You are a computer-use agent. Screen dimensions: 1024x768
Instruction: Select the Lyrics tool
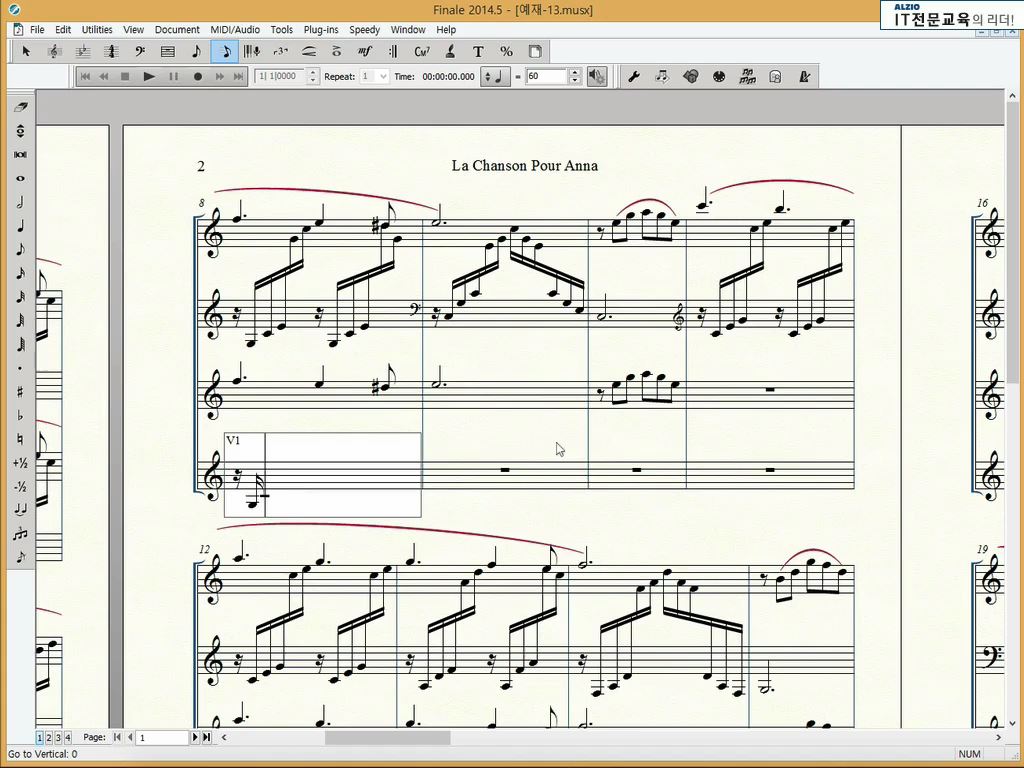click(450, 51)
